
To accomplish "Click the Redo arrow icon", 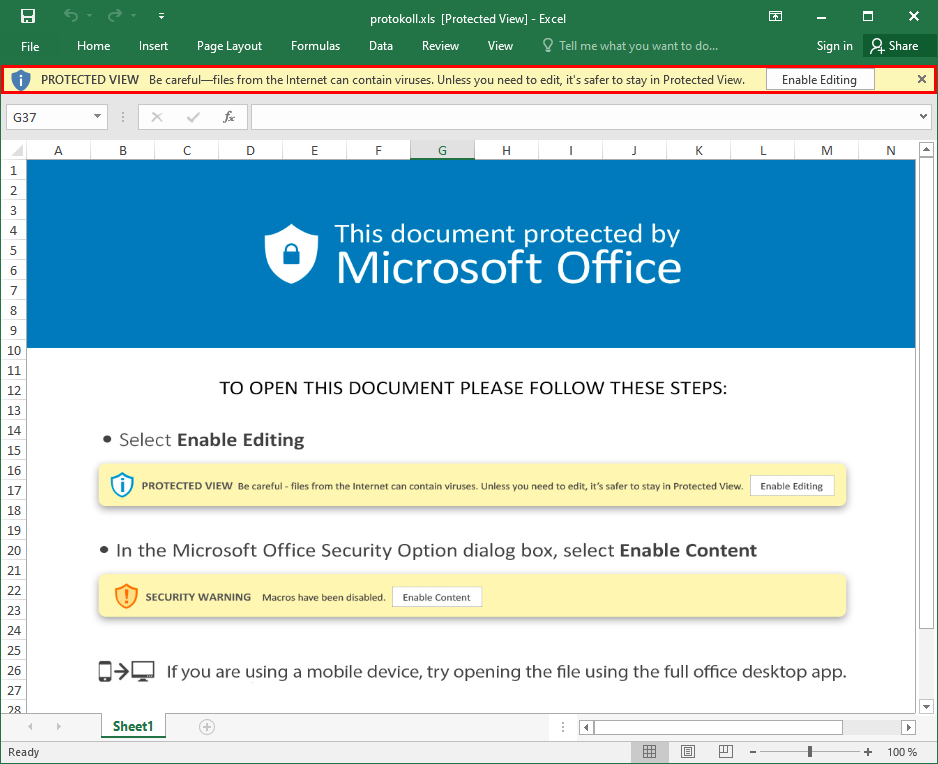I will (x=115, y=16).
